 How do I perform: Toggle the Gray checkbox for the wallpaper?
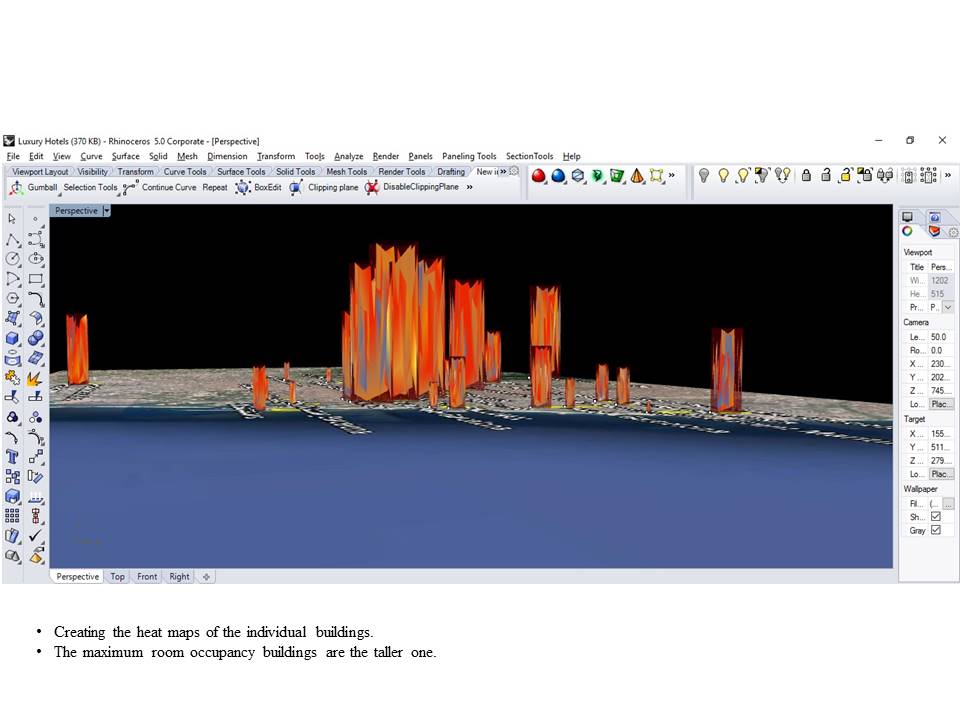pos(936,530)
